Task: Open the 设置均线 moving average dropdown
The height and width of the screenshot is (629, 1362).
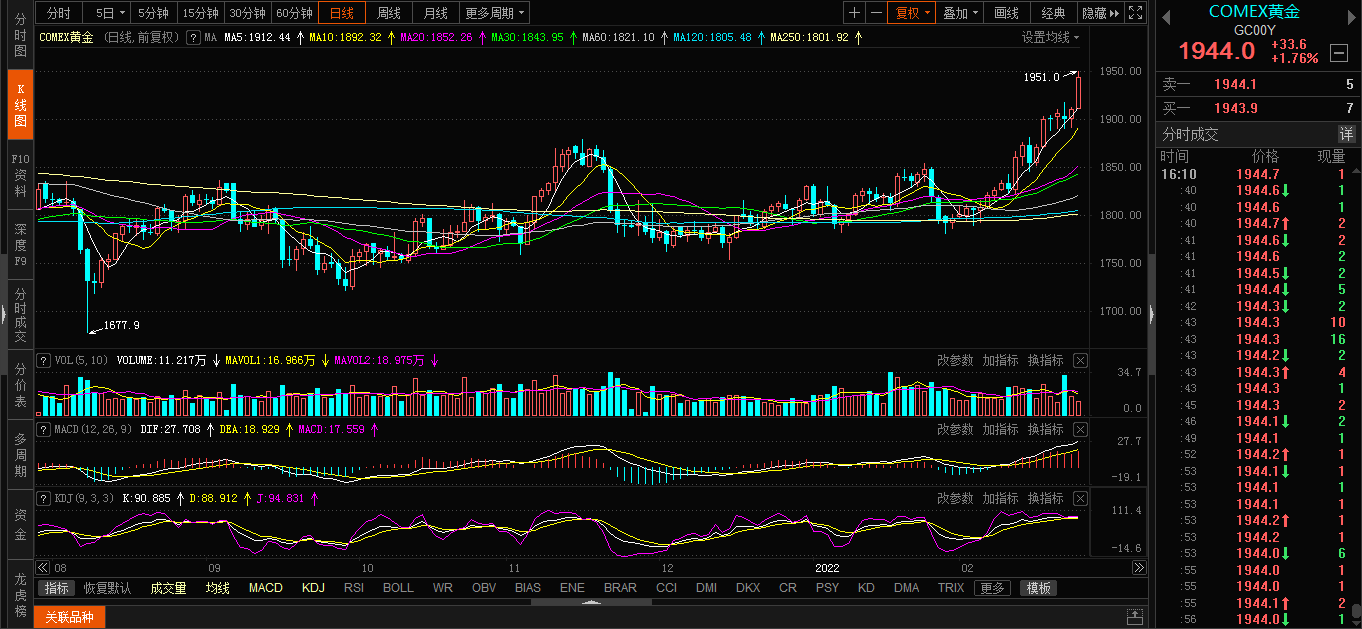Action: 1050,37
